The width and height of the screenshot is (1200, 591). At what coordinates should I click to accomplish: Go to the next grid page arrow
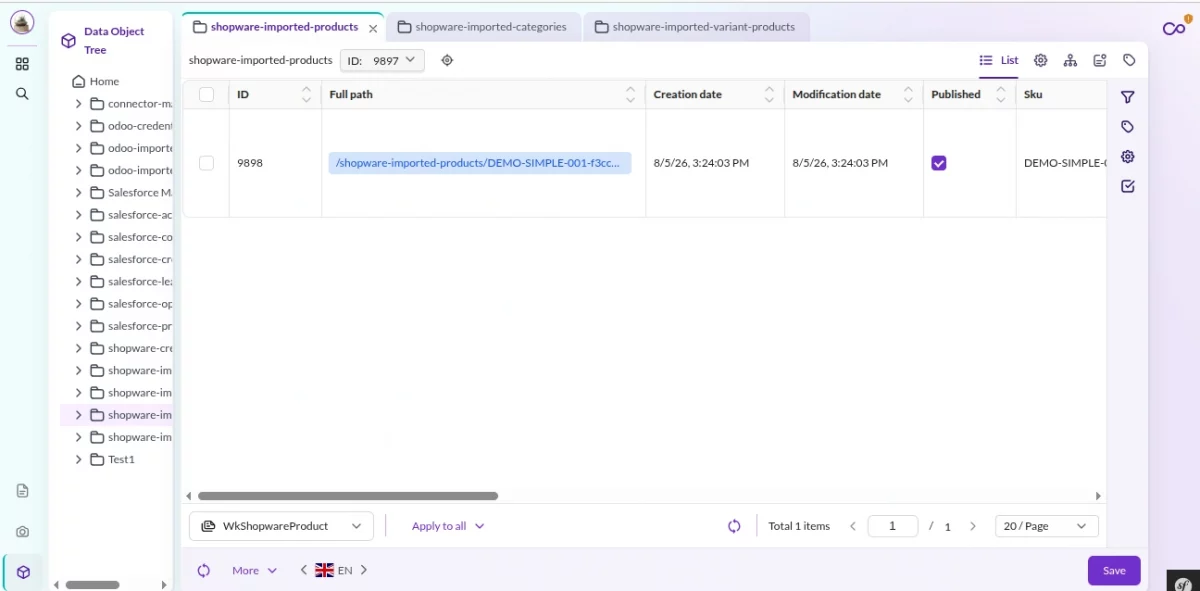[973, 526]
